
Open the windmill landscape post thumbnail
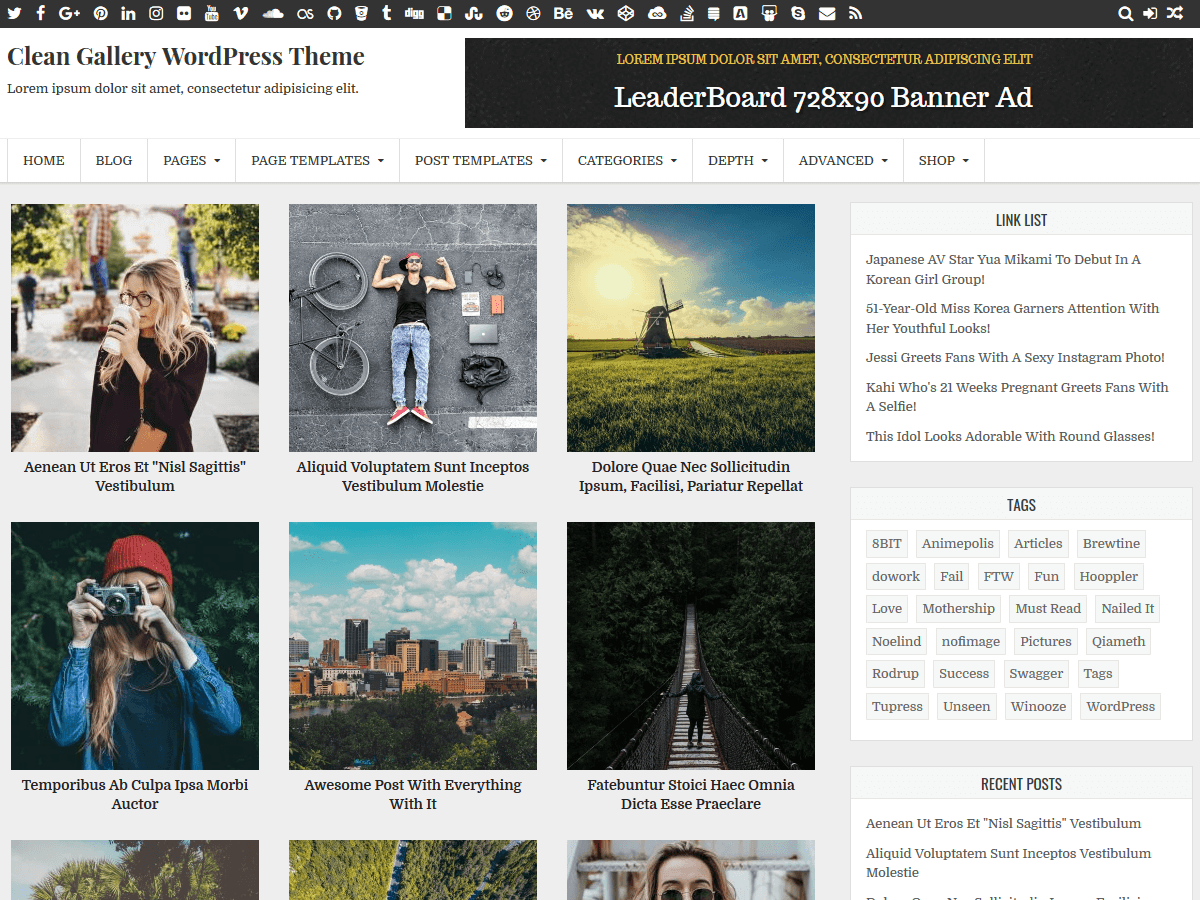coord(690,327)
